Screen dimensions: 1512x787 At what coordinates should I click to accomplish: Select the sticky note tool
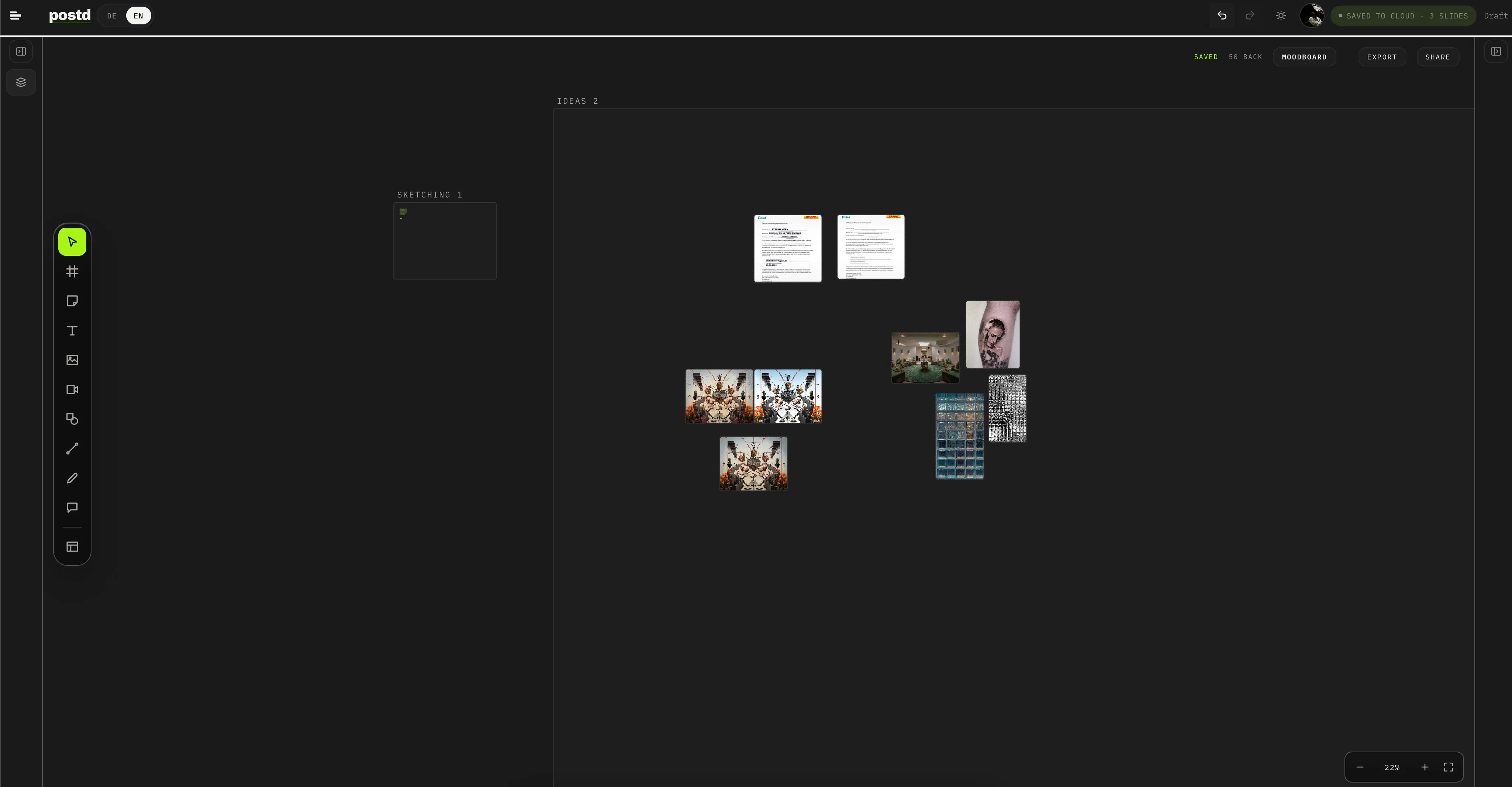tap(72, 301)
